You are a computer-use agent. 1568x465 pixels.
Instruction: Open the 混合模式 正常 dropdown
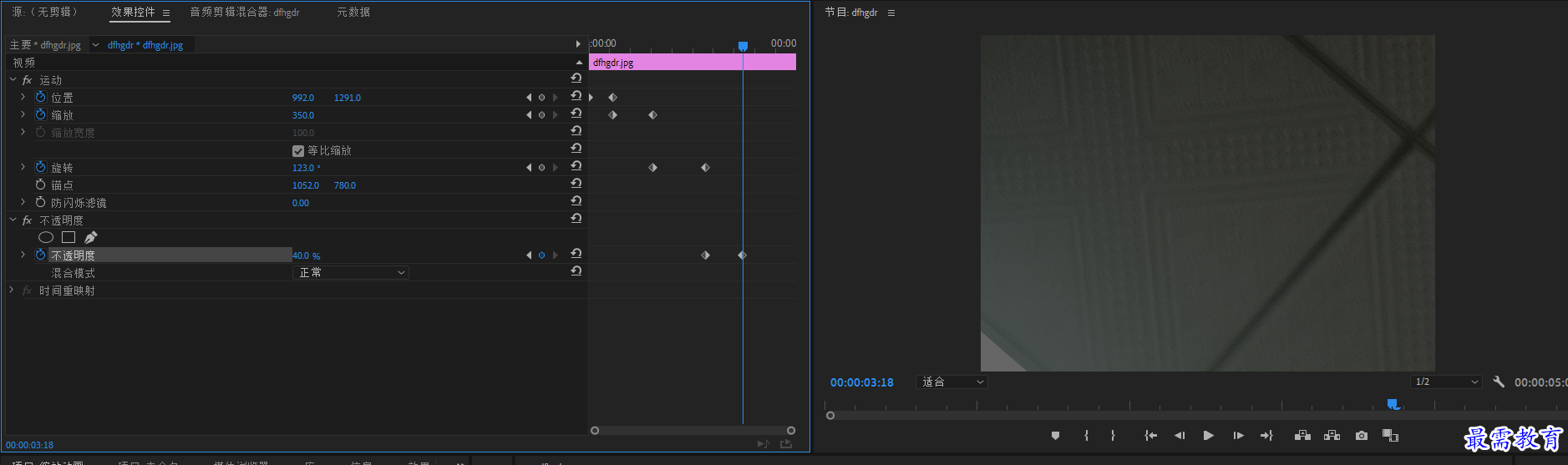pyautogui.click(x=351, y=272)
